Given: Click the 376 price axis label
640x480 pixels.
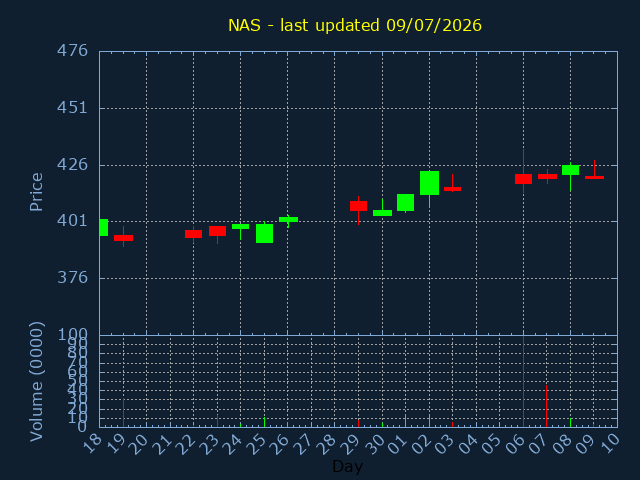Looking at the screenshot, I should (72, 278).
